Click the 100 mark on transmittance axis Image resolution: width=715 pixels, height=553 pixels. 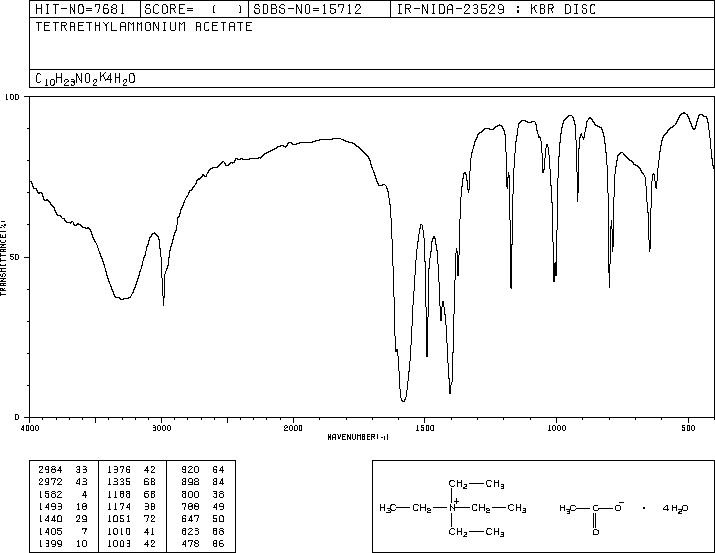click(12, 97)
